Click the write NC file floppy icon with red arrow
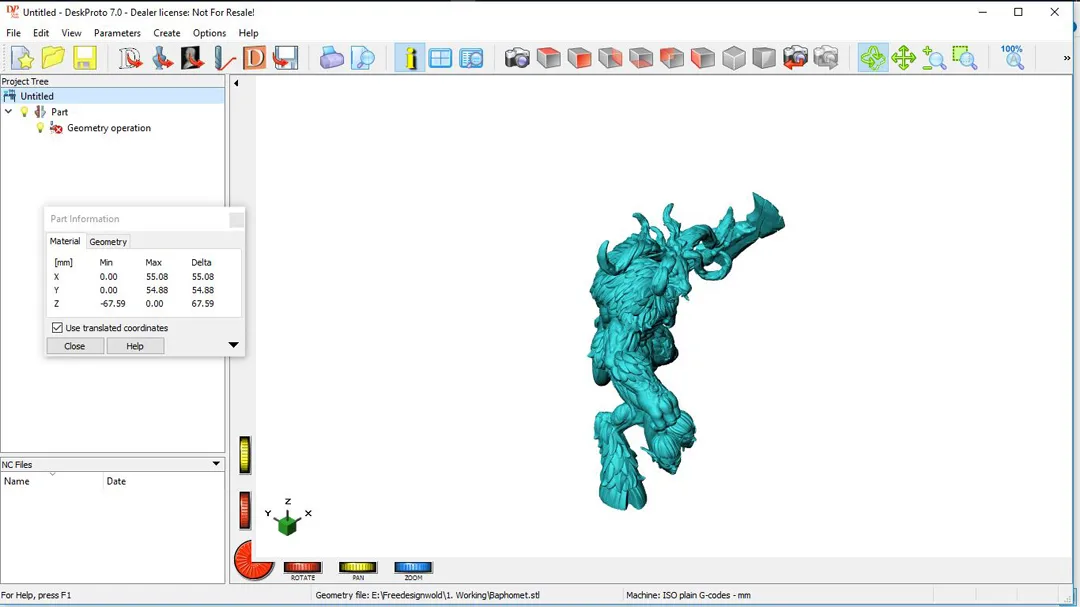Screen dimensions: 1080x607 click(x=285, y=58)
